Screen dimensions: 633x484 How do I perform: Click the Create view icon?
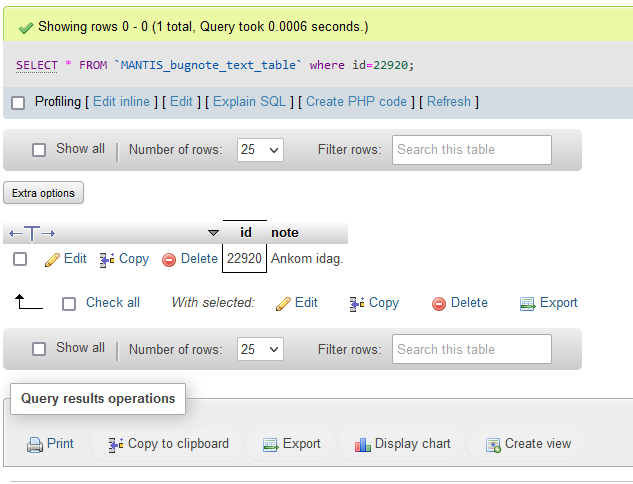pos(492,444)
